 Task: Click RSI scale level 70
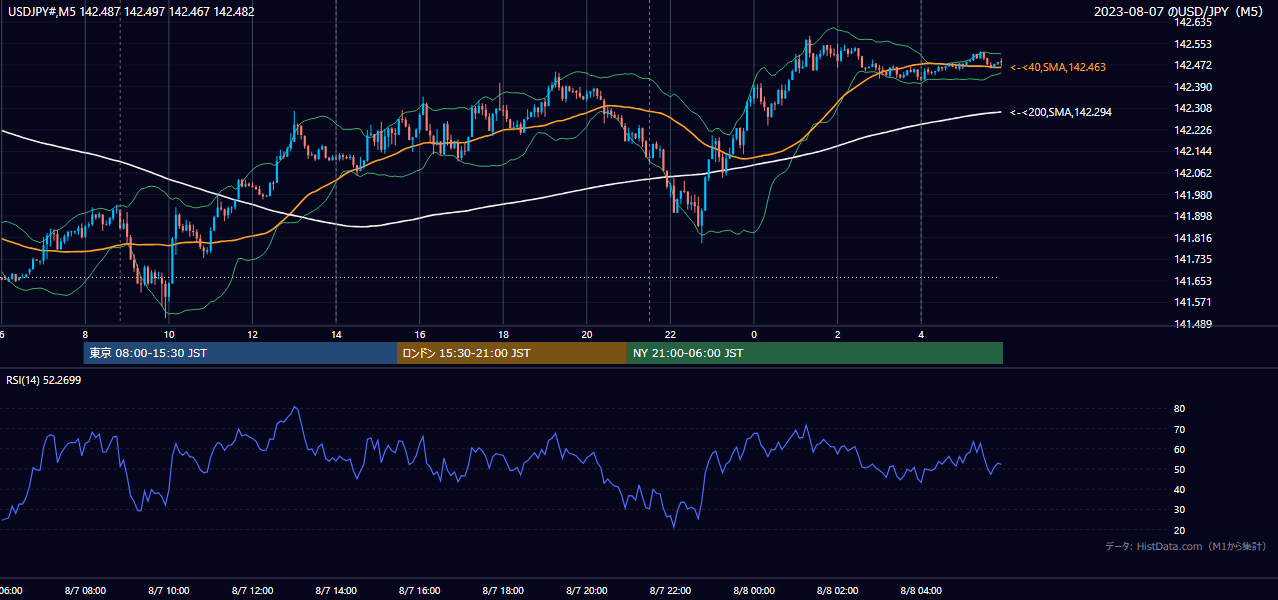click(1179, 429)
